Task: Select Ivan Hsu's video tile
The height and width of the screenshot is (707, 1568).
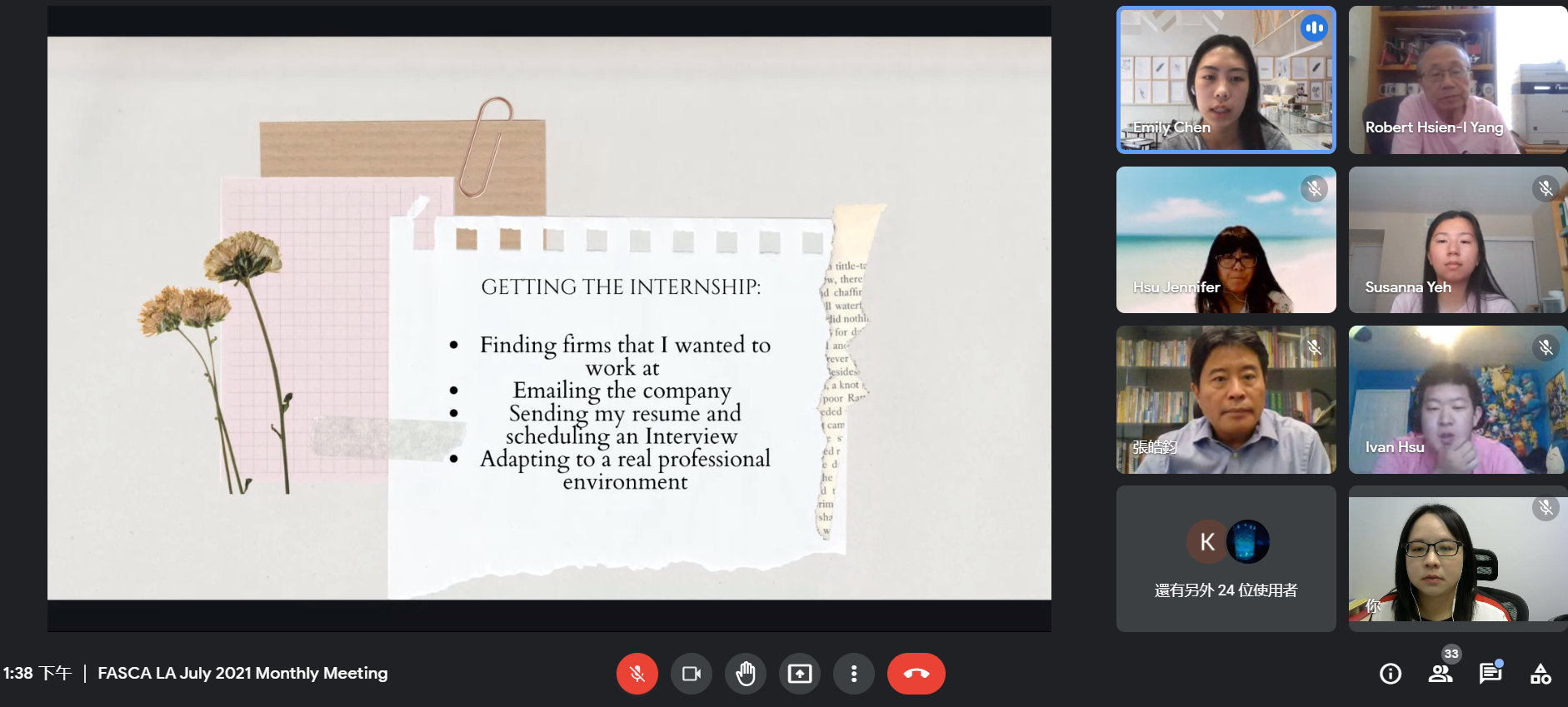Action: pyautogui.click(x=1457, y=400)
